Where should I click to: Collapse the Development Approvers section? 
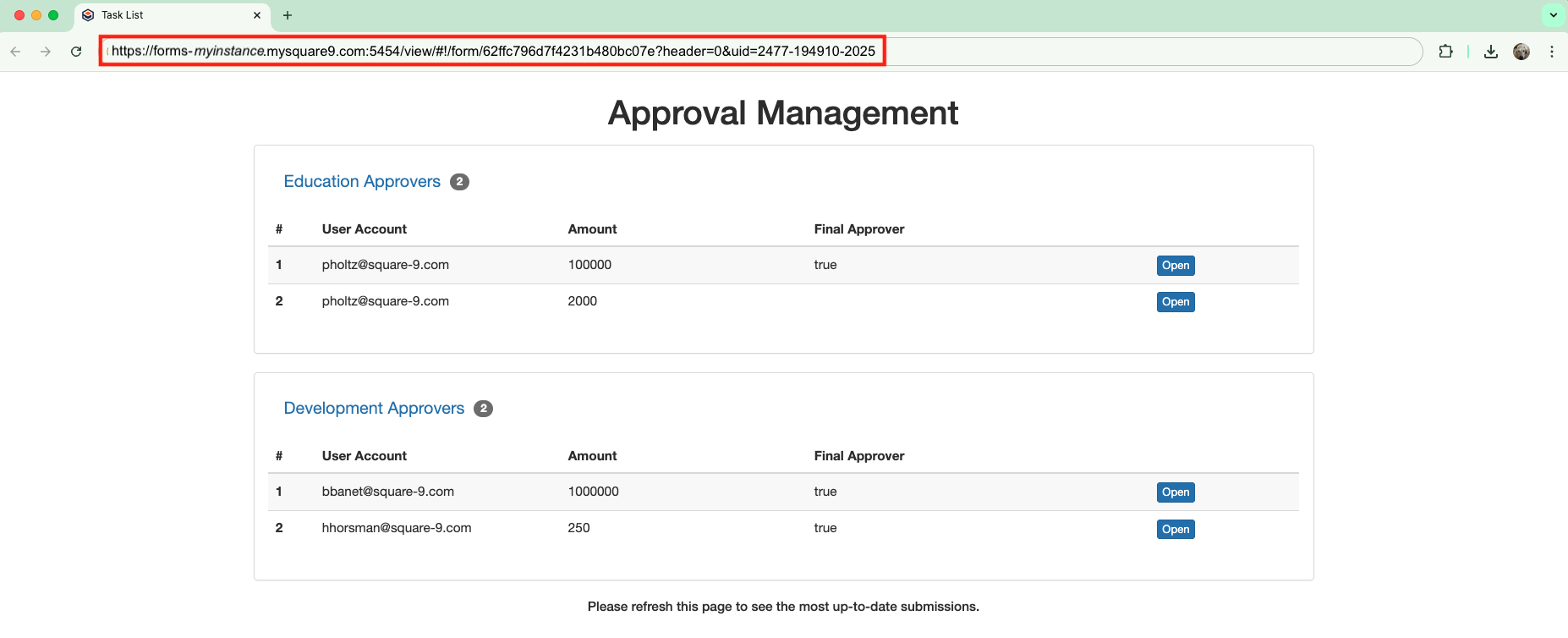pos(374,409)
